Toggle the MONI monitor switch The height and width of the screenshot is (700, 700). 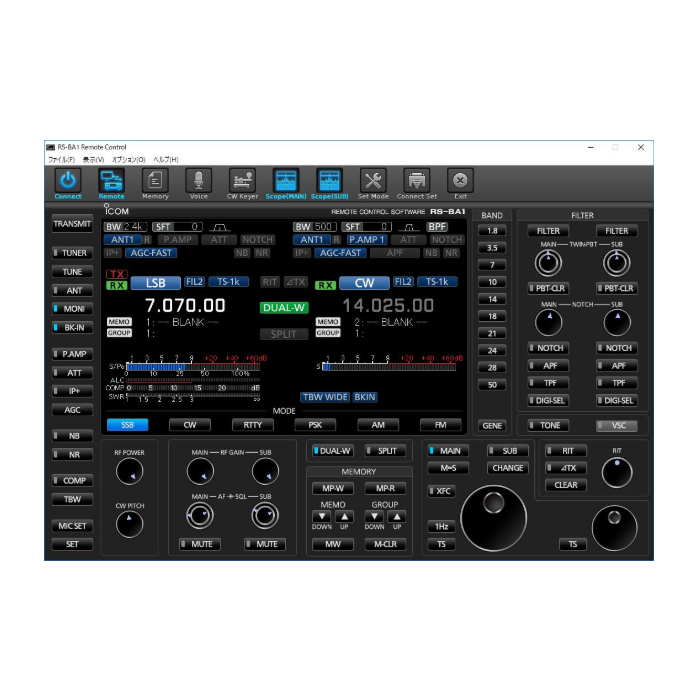coord(72,309)
